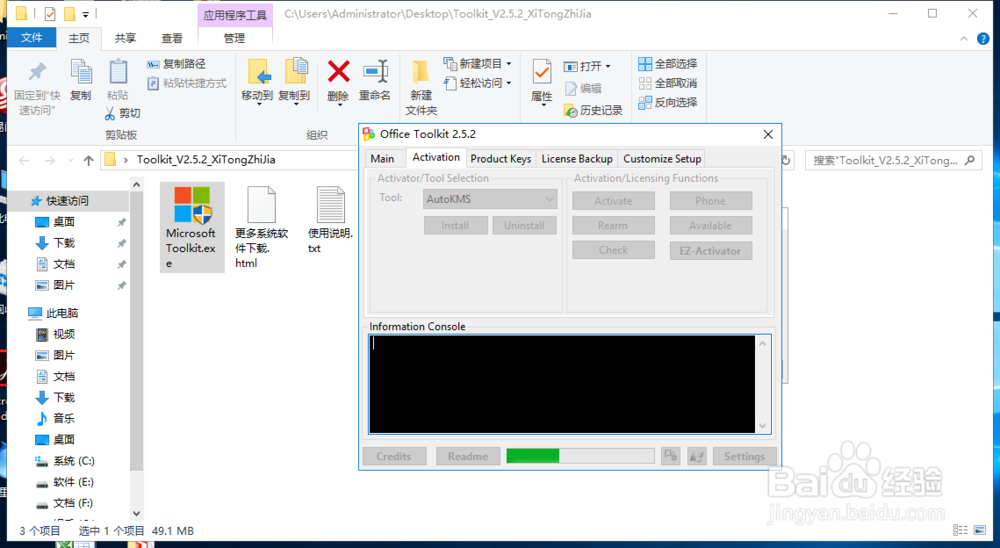The image size is (1000, 548).
Task: Click Paste shortcut (粘贴快捷方式)
Action: (187, 83)
